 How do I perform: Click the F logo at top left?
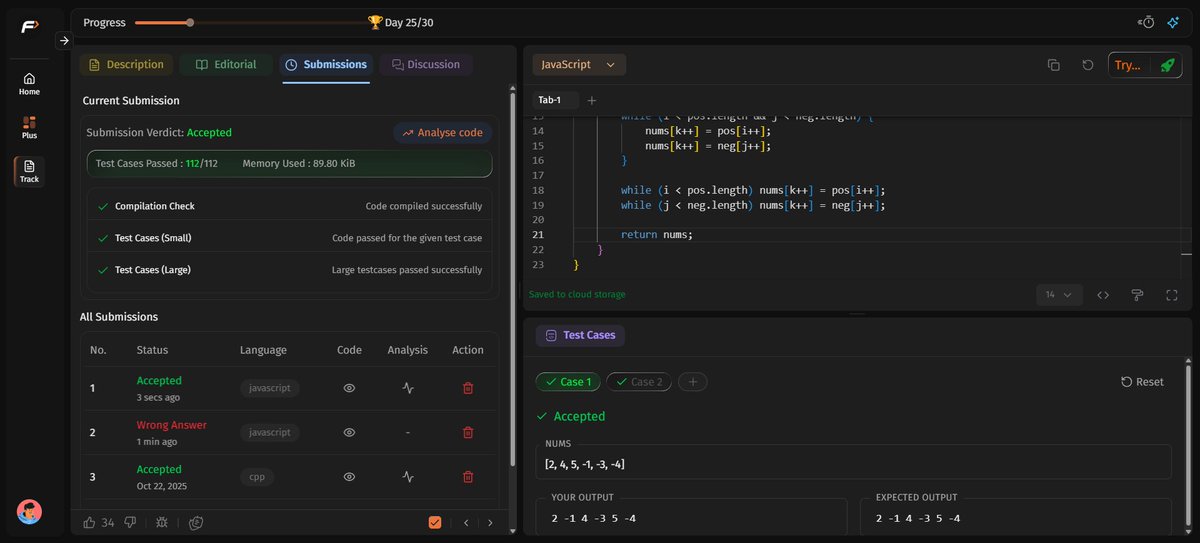tap(29, 27)
